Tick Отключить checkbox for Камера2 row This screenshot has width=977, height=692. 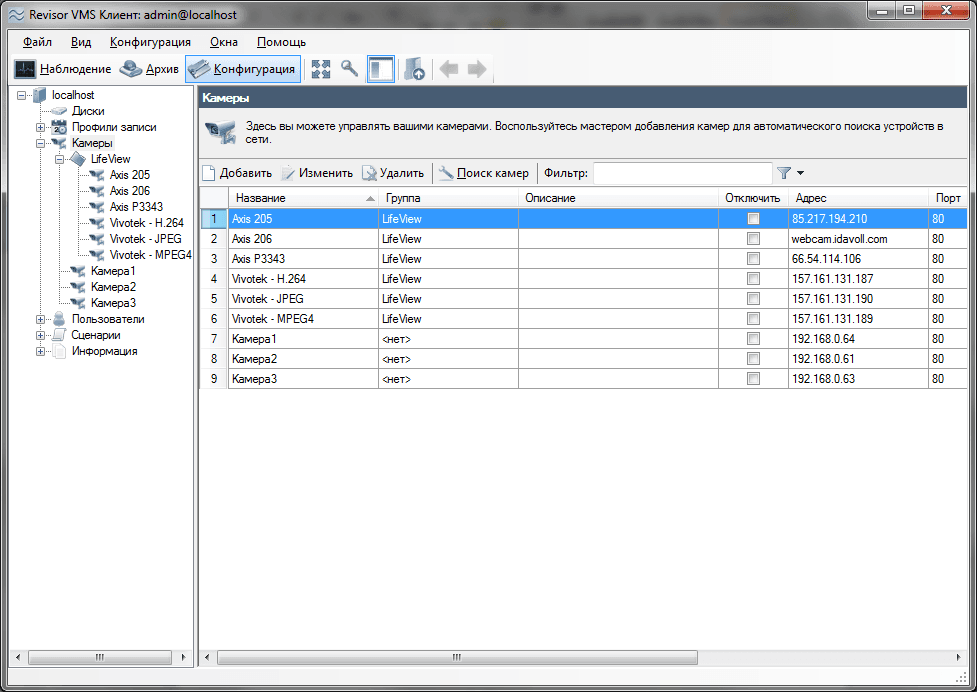pyautogui.click(x=753, y=358)
